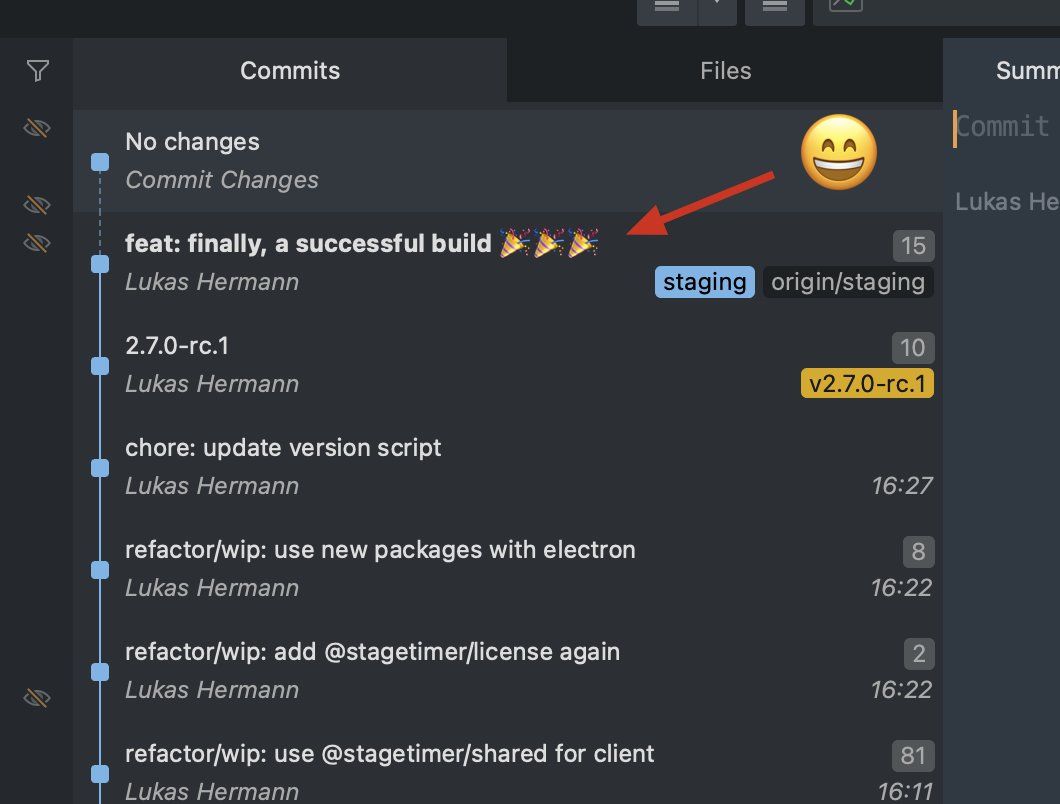Screen dimensions: 1060x804
Task: Click the 15 changed-files badge
Action: 913,246
